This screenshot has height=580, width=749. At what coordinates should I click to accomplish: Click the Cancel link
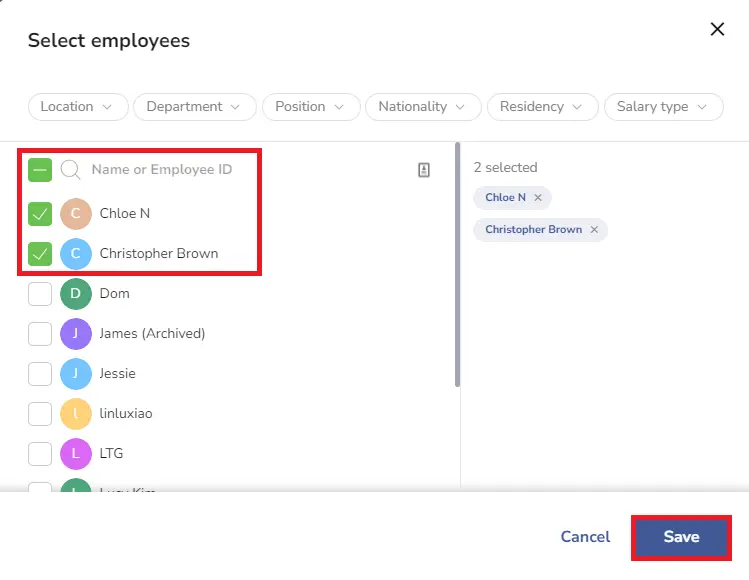pyautogui.click(x=585, y=537)
